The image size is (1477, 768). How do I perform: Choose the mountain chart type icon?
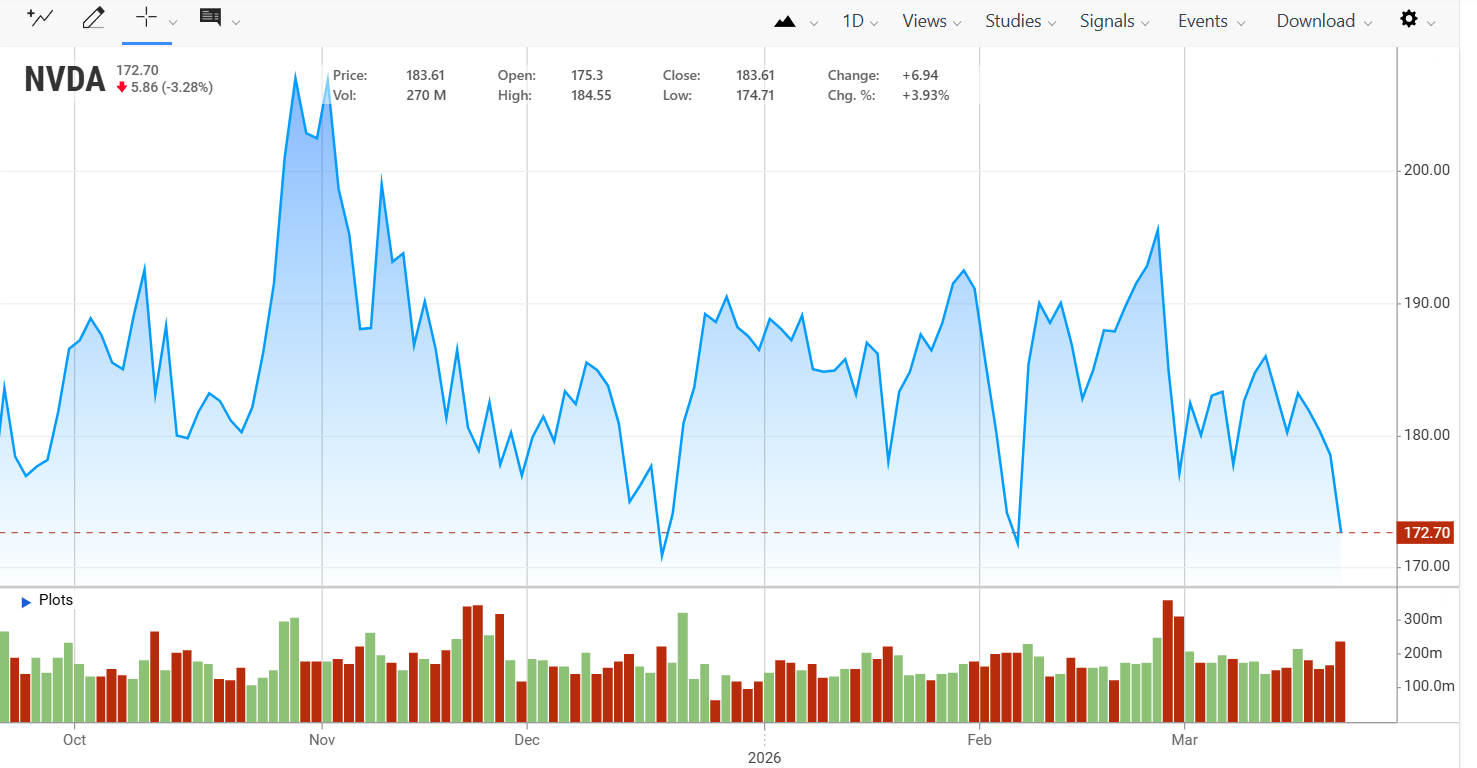tap(785, 21)
